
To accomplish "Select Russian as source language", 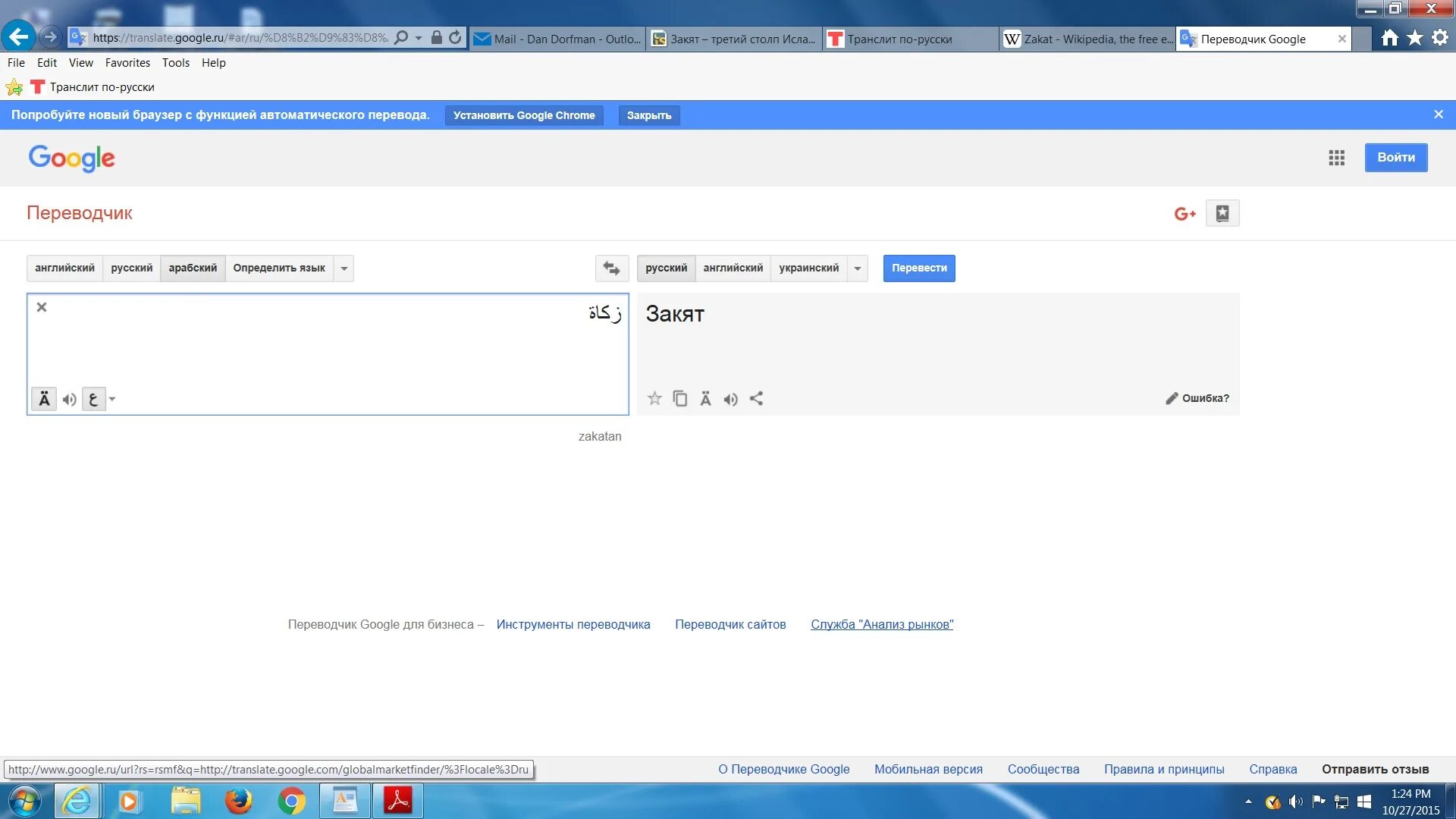I will tap(131, 268).
